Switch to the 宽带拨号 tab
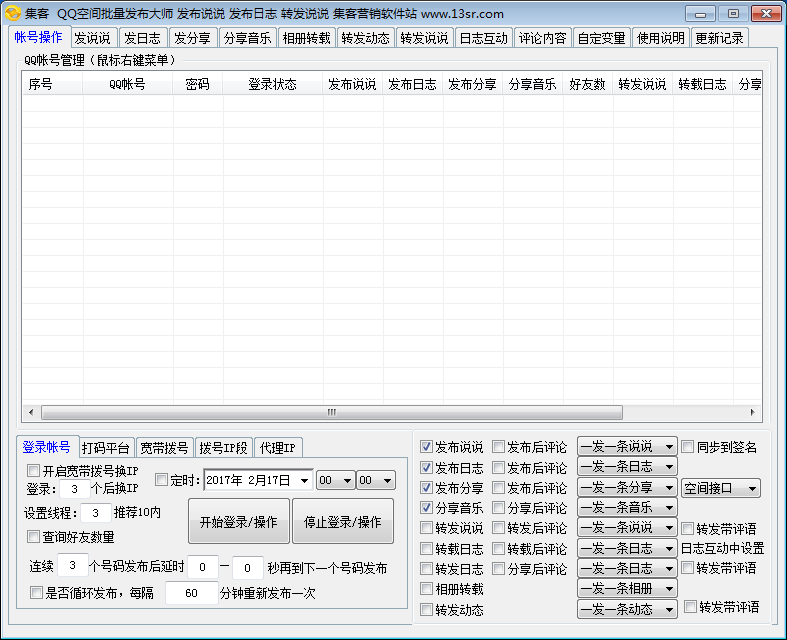This screenshot has height=640, width=787. [164, 448]
